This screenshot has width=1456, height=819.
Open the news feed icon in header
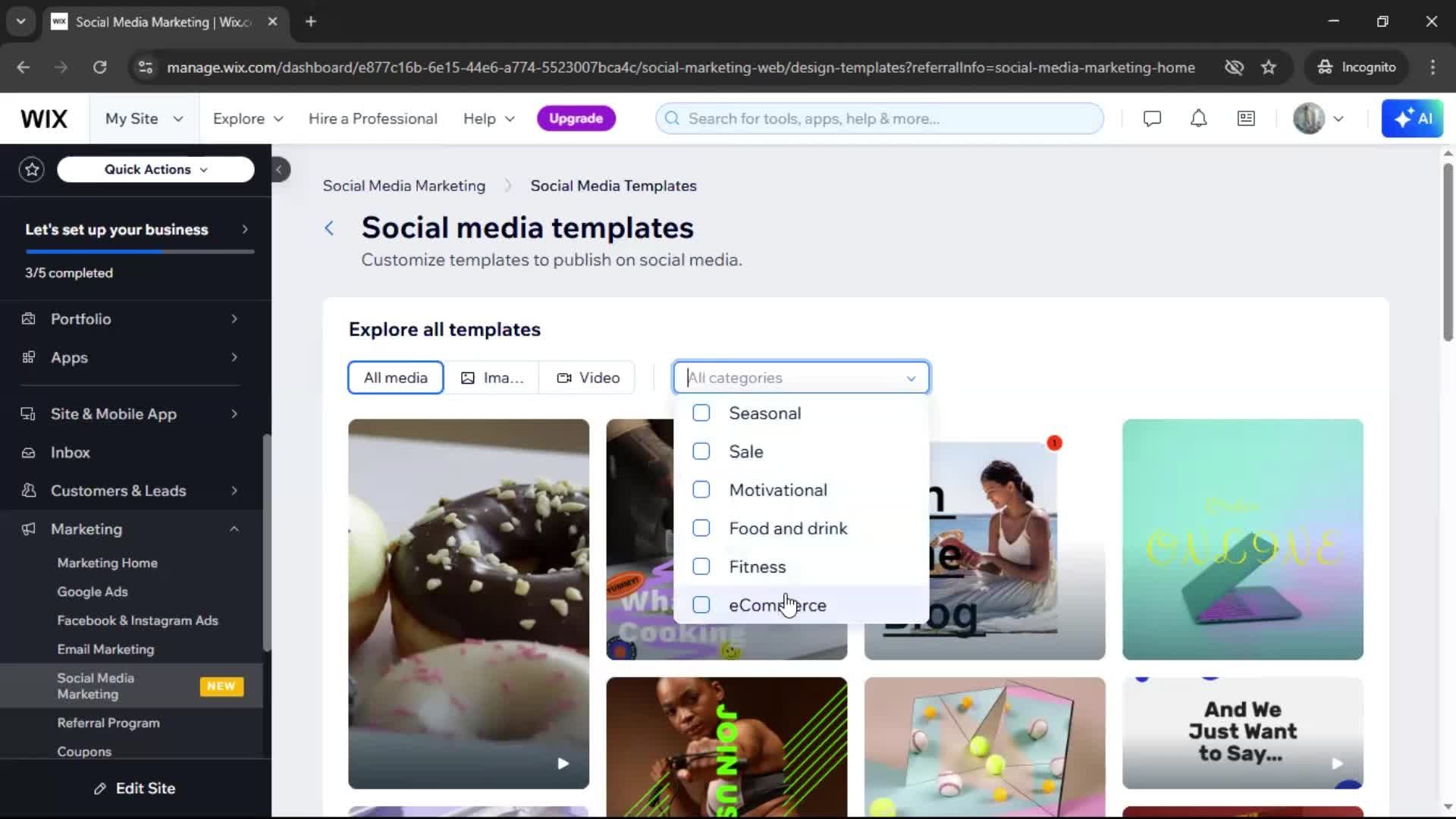(1246, 119)
